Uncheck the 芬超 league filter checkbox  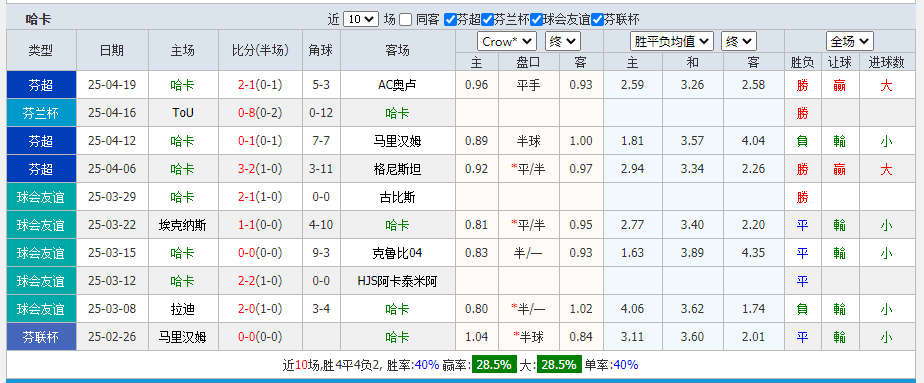point(450,19)
